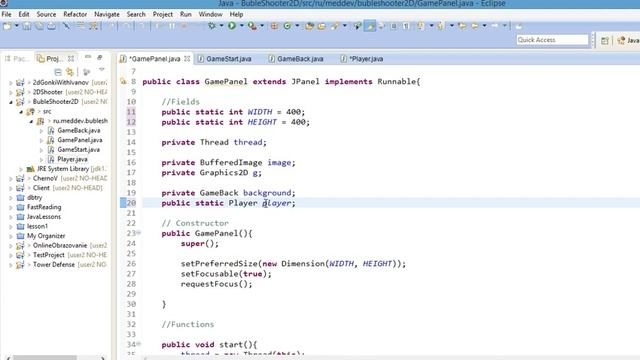Viewport: 640px width, 360px height.
Task: Close the *GamePanel.java editor tab
Action: tap(187, 59)
